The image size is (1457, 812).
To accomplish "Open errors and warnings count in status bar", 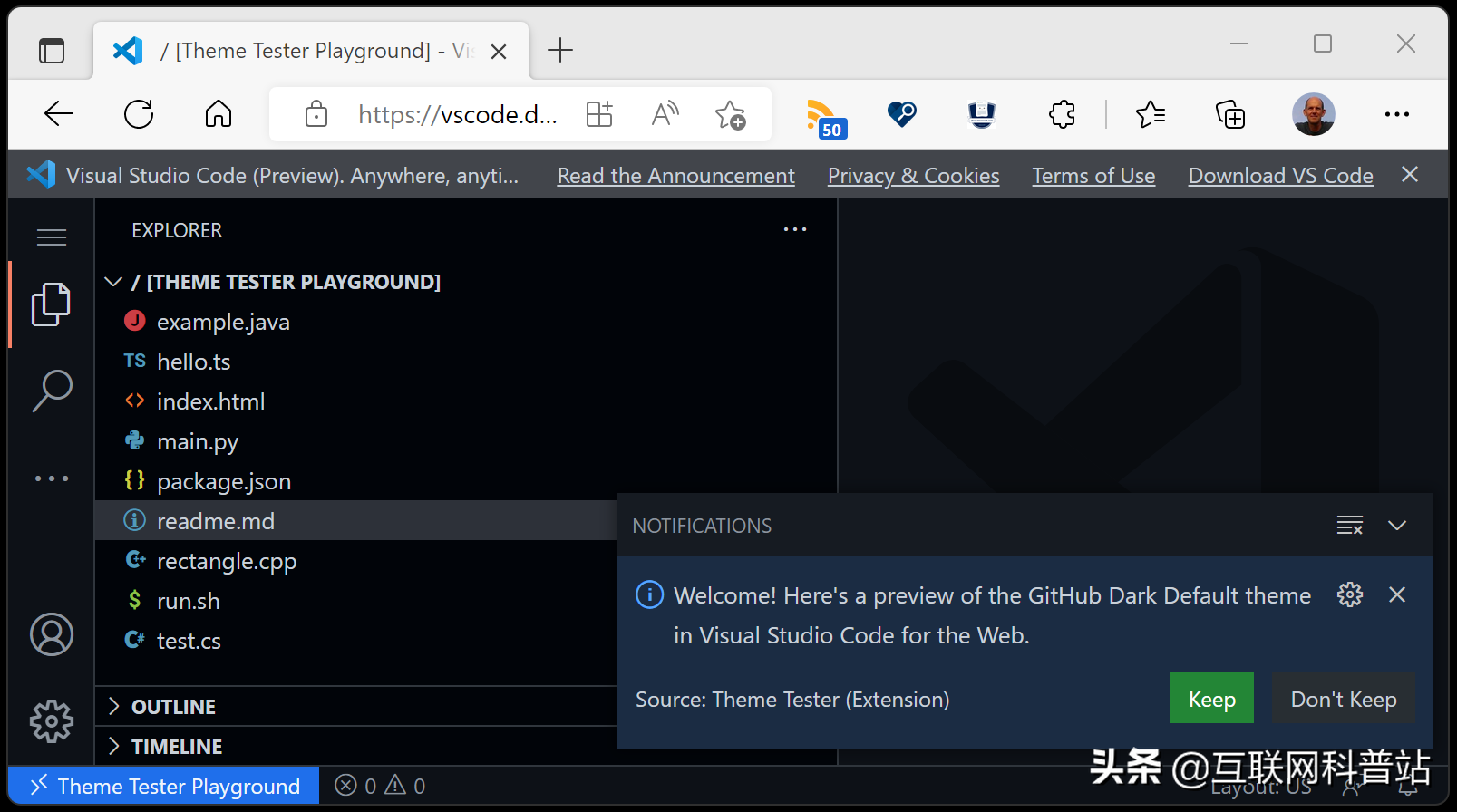I will point(380,785).
